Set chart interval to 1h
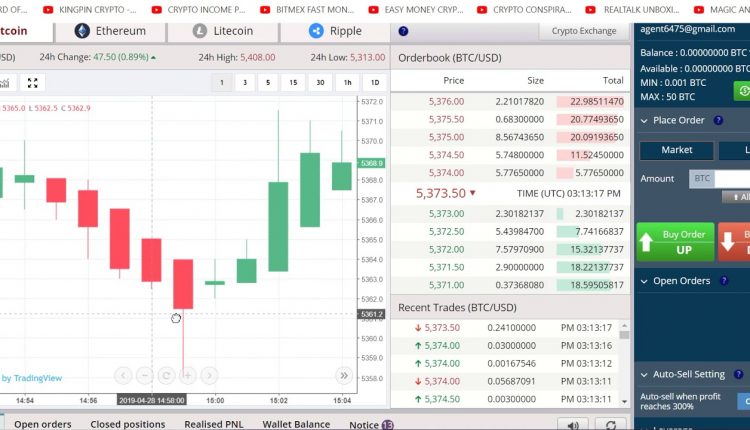This screenshot has height=430, width=750. 348,83
